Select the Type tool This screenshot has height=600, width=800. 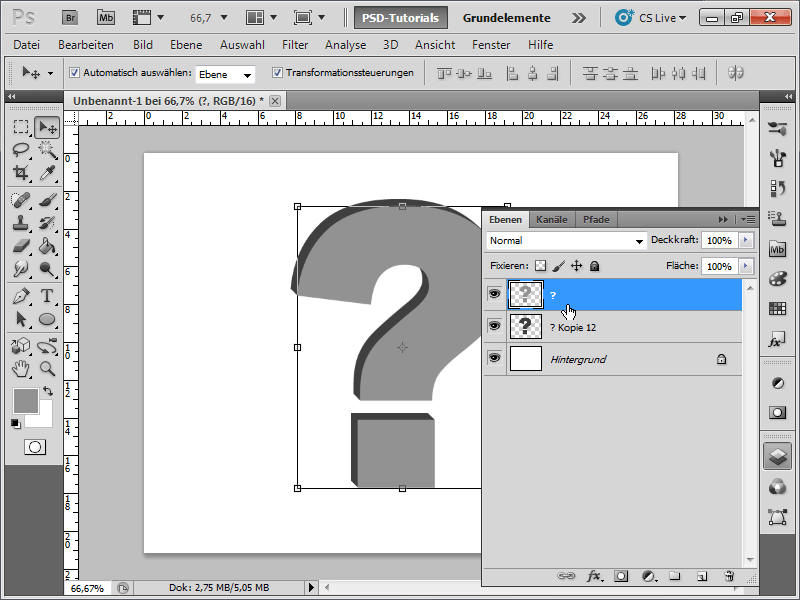(x=47, y=296)
